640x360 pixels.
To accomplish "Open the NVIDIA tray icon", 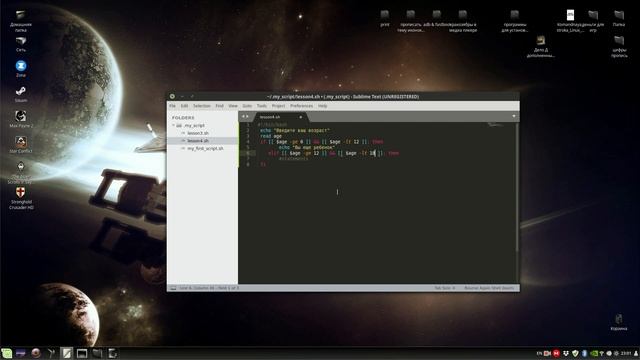I will click(594, 353).
